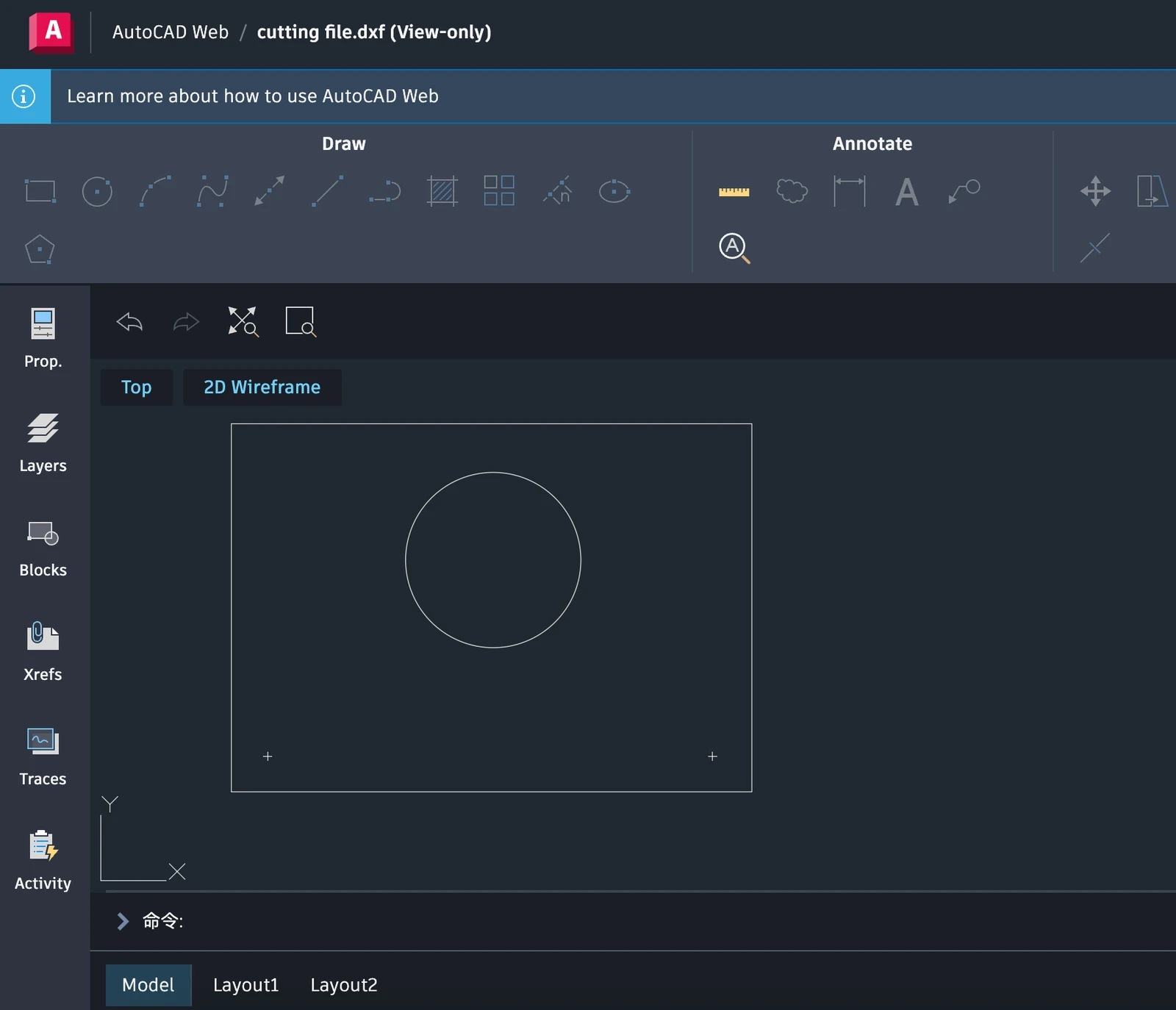The height and width of the screenshot is (1010, 1176).
Task: Open the Blocks panel
Action: click(43, 548)
